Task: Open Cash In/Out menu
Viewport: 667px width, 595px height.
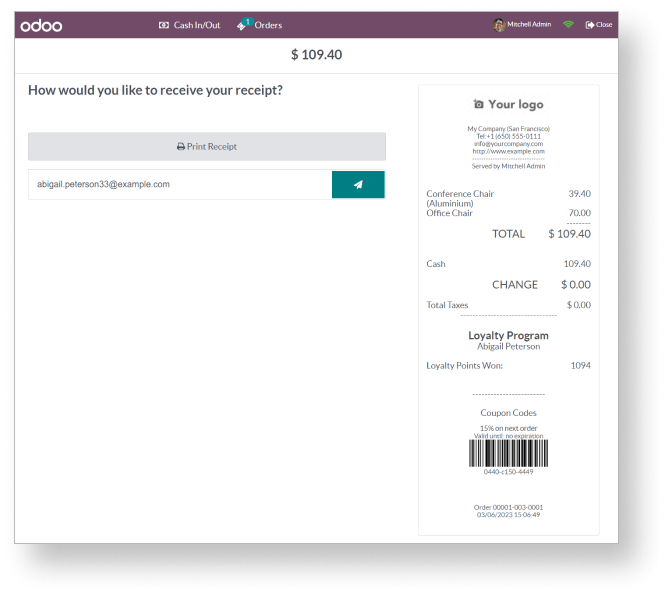Action: [189, 25]
